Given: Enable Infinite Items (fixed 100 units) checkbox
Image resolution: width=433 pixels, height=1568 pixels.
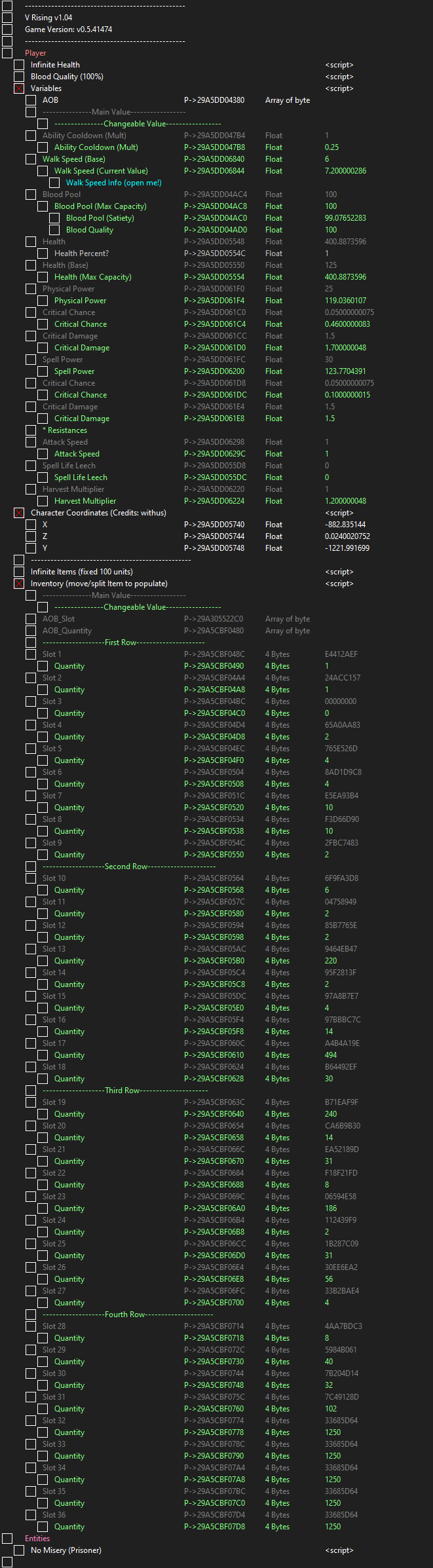Looking at the screenshot, I should [x=19, y=572].
